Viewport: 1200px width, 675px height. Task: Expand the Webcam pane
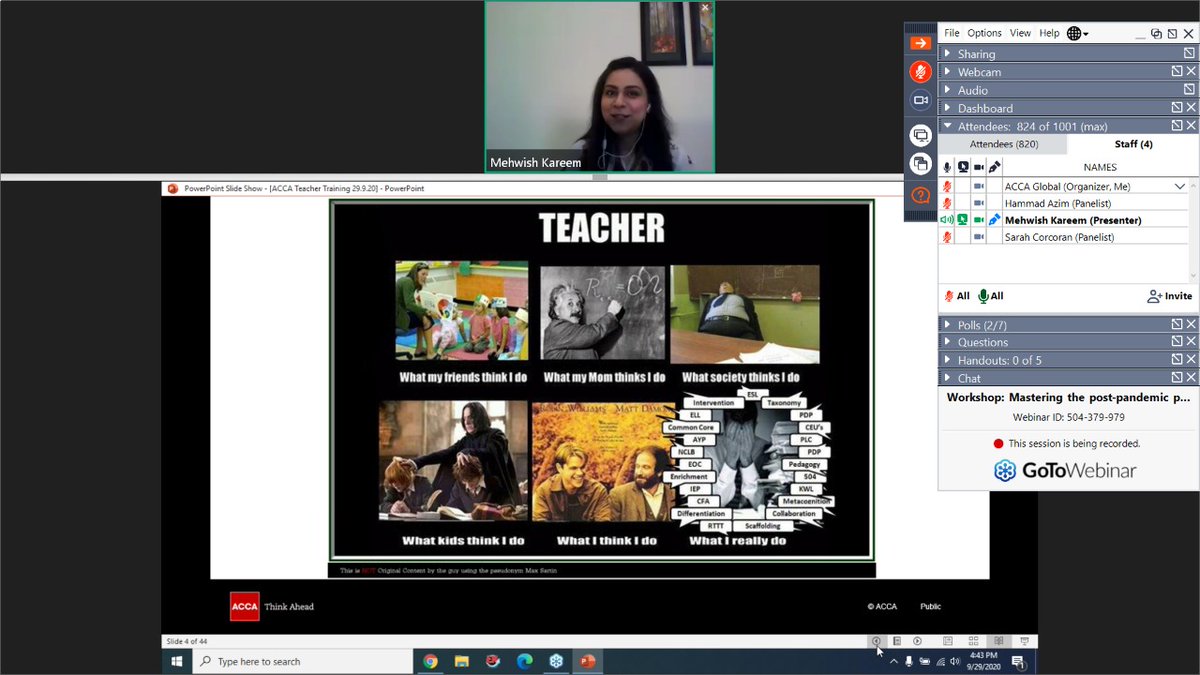(x=948, y=72)
